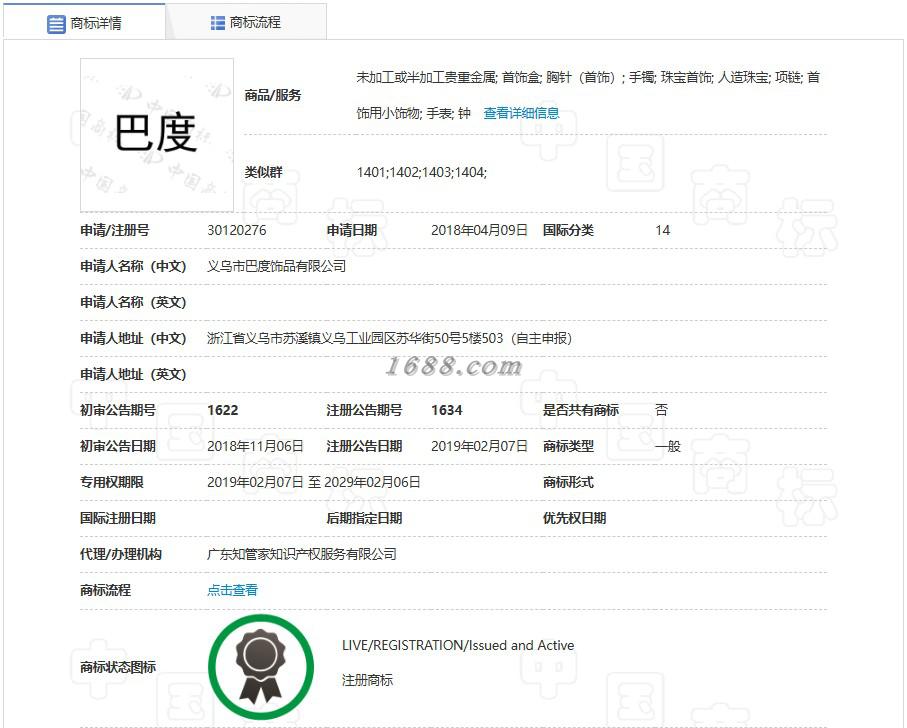This screenshot has width=907, height=728.
Task: Open the 点击查看 trademark process link
Action: (233, 590)
